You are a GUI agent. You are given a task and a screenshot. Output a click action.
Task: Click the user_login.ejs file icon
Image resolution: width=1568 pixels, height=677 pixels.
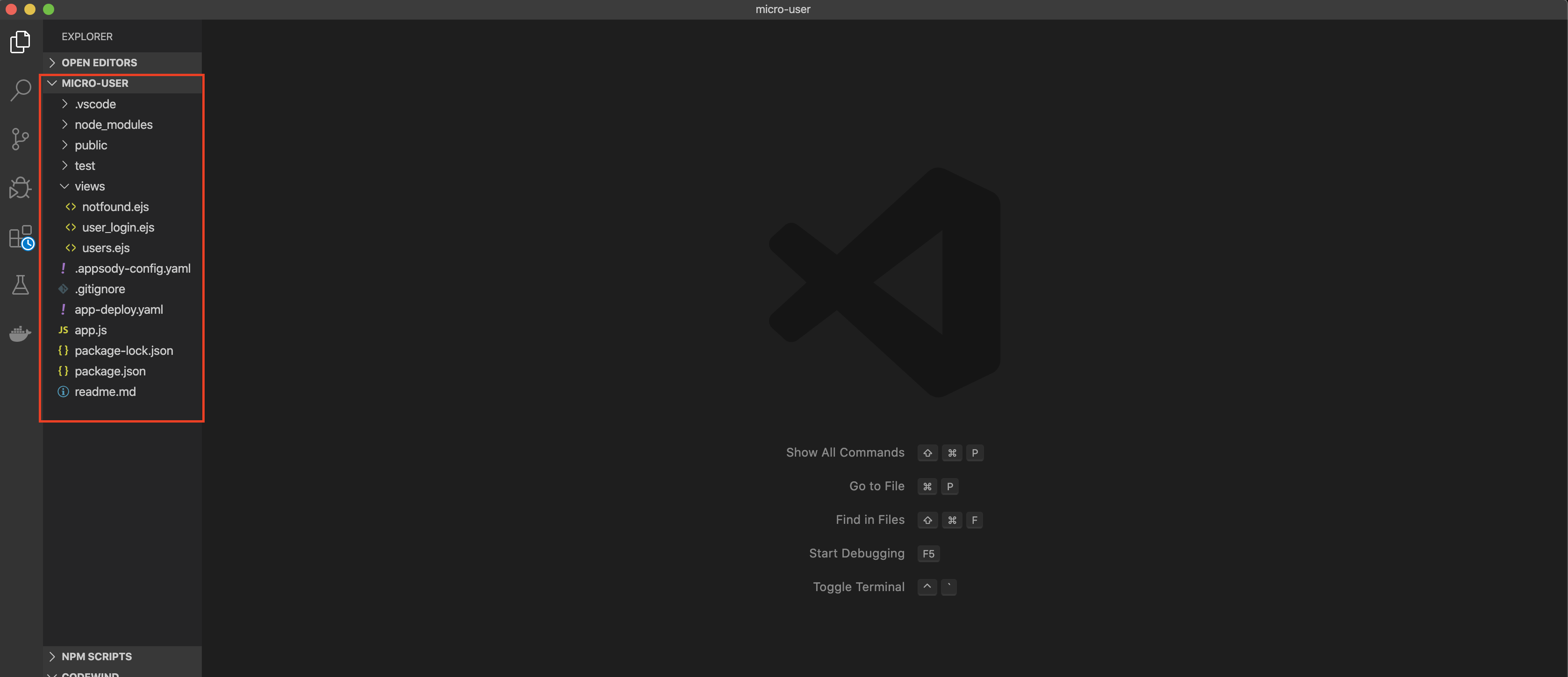coord(71,227)
